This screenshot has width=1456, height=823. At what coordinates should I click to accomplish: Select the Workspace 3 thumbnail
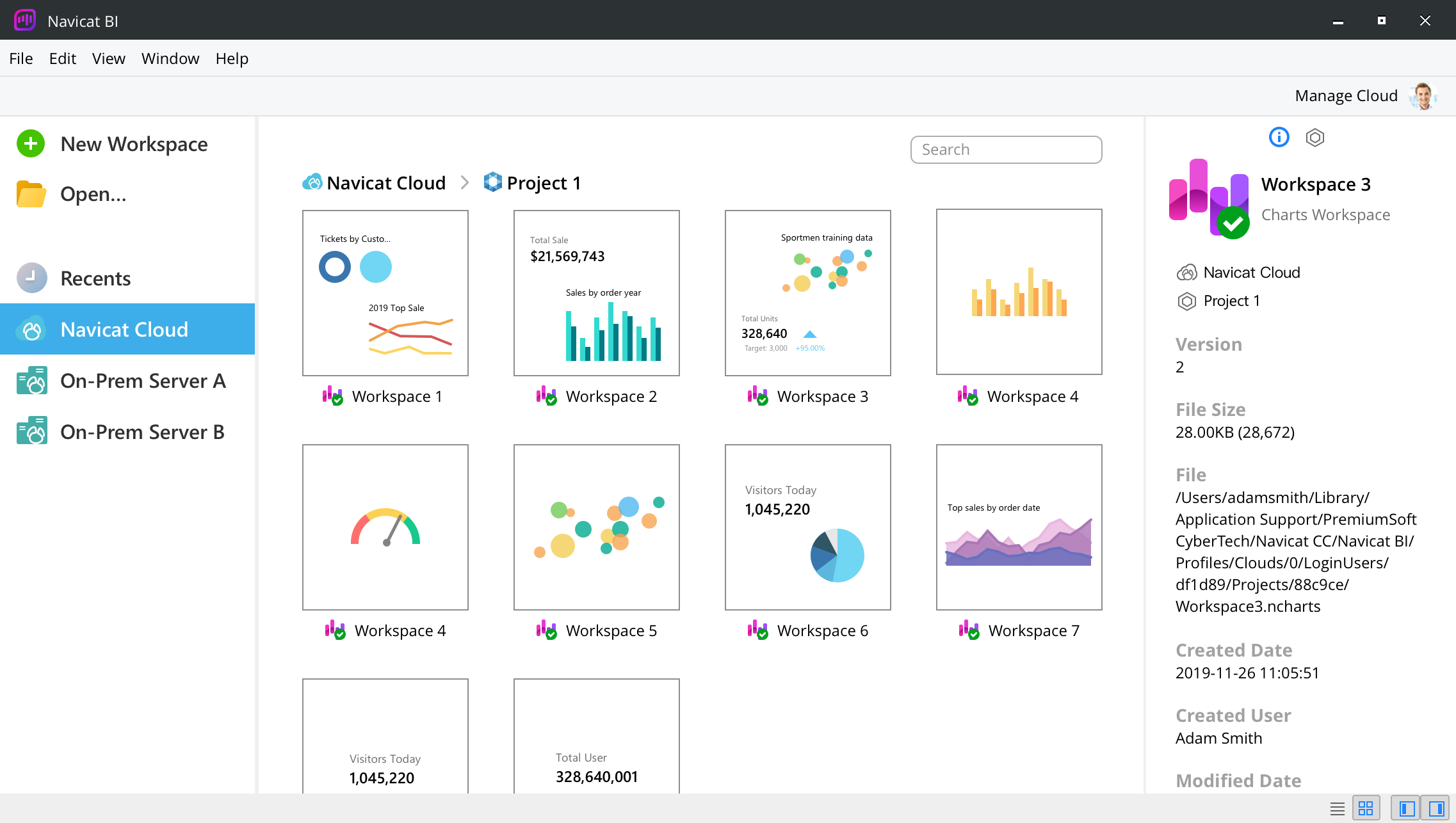coord(807,292)
